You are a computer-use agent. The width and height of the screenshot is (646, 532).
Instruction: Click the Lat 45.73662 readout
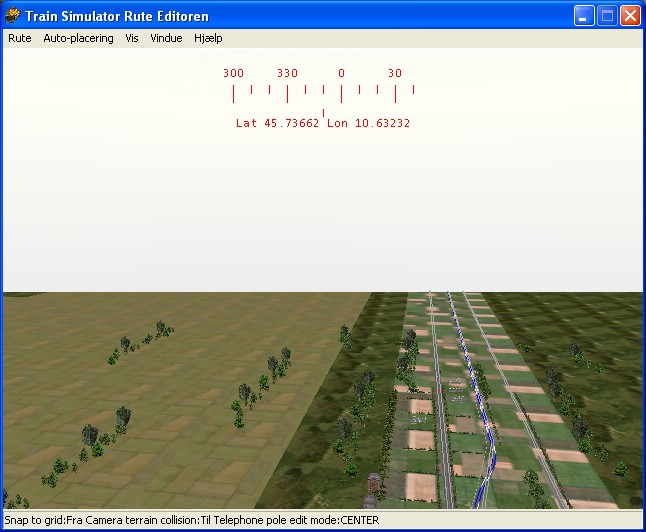pos(277,123)
